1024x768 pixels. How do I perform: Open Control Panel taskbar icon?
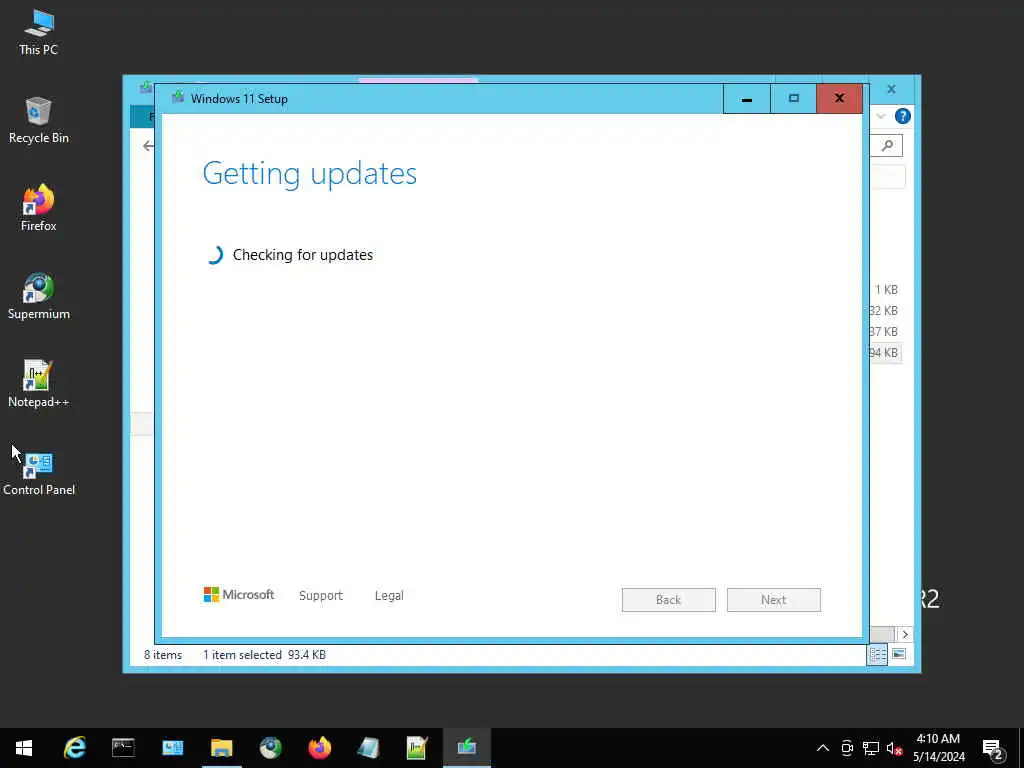tap(172, 748)
